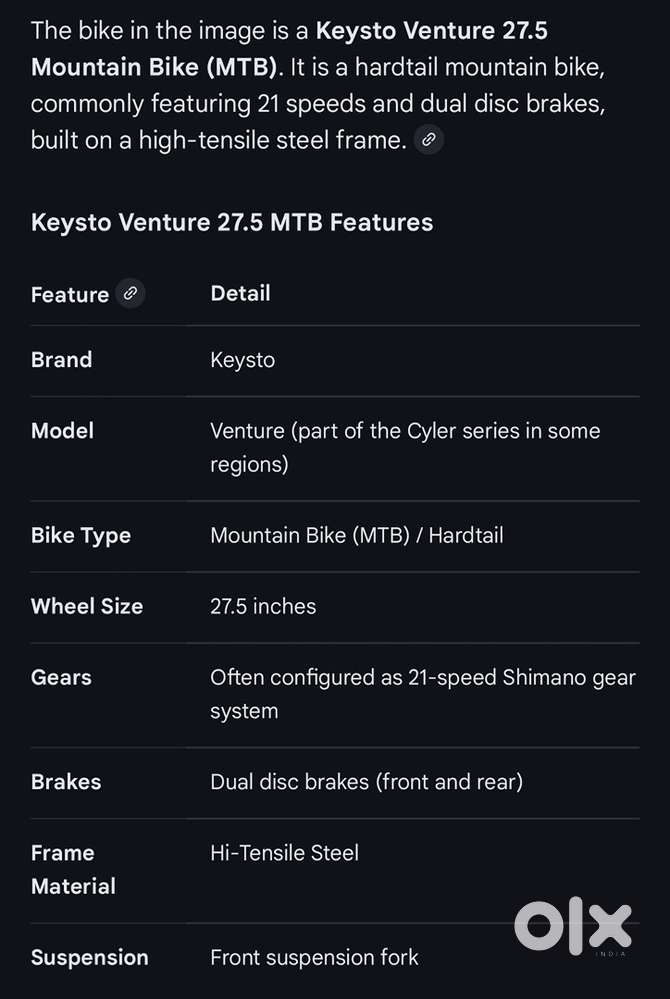
Task: Select the Bike Type row label
Action: [x=81, y=535]
